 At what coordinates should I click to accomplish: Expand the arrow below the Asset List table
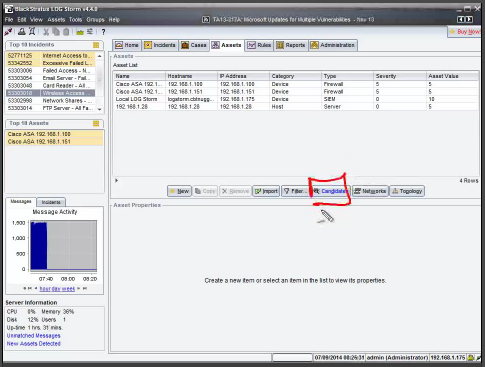click(116, 180)
